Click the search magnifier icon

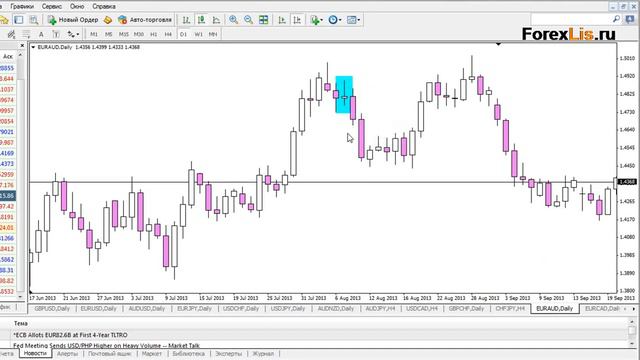click(x=616, y=19)
